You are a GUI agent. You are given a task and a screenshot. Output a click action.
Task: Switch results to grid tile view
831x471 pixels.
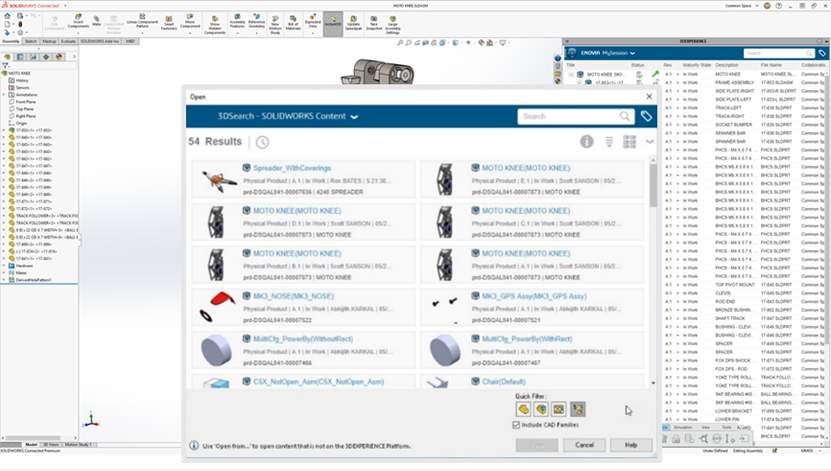pyautogui.click(x=630, y=142)
